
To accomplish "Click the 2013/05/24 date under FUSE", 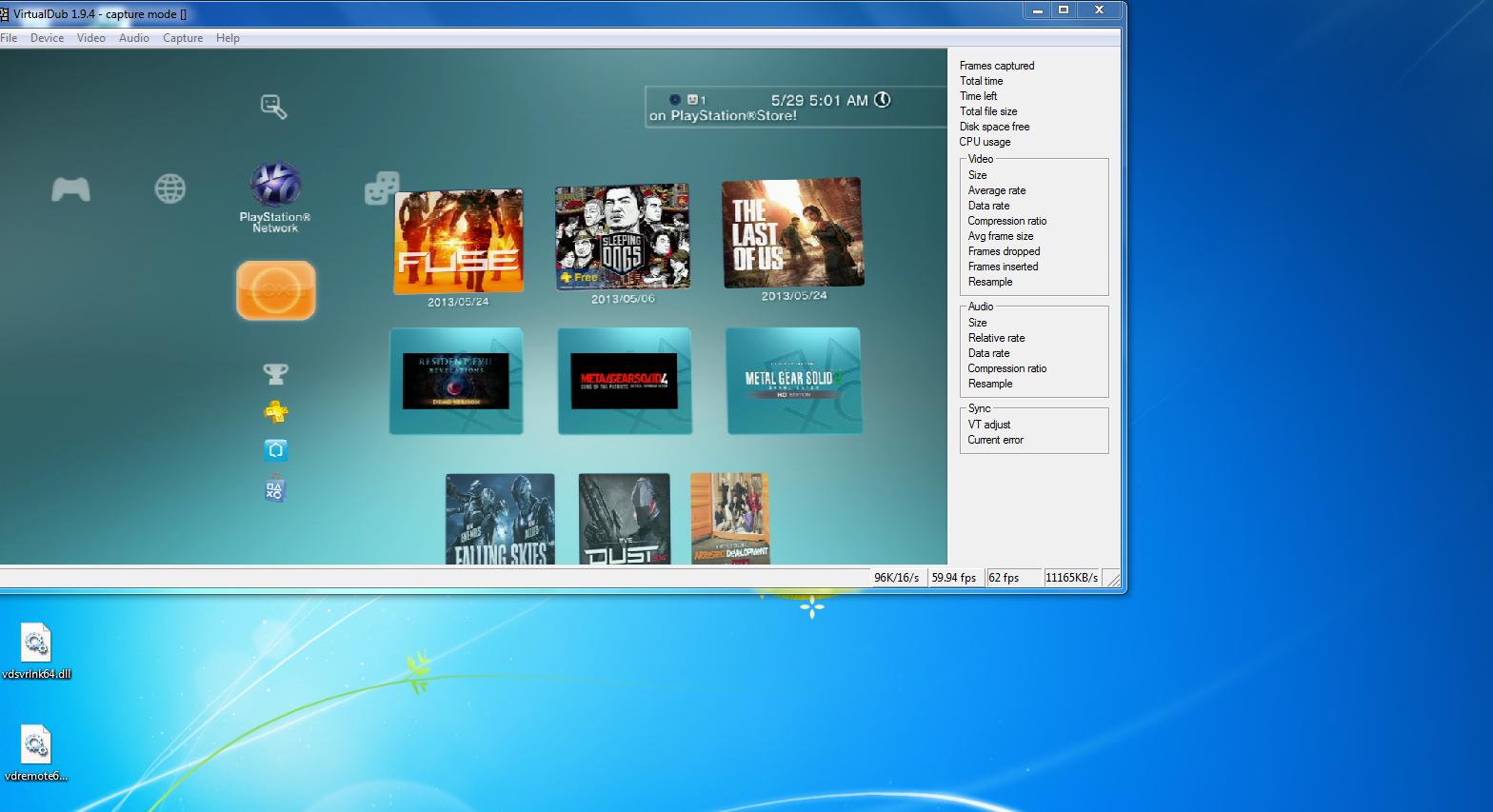I will coord(458,302).
